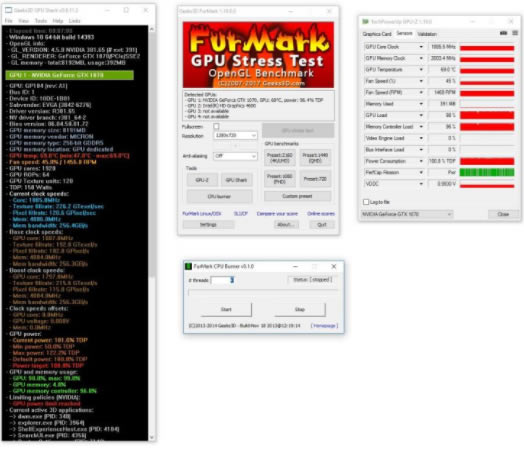Screen dimensions: 524x453
Task: Open the GPU-Z hamburger menu icon
Action: coord(515,33)
